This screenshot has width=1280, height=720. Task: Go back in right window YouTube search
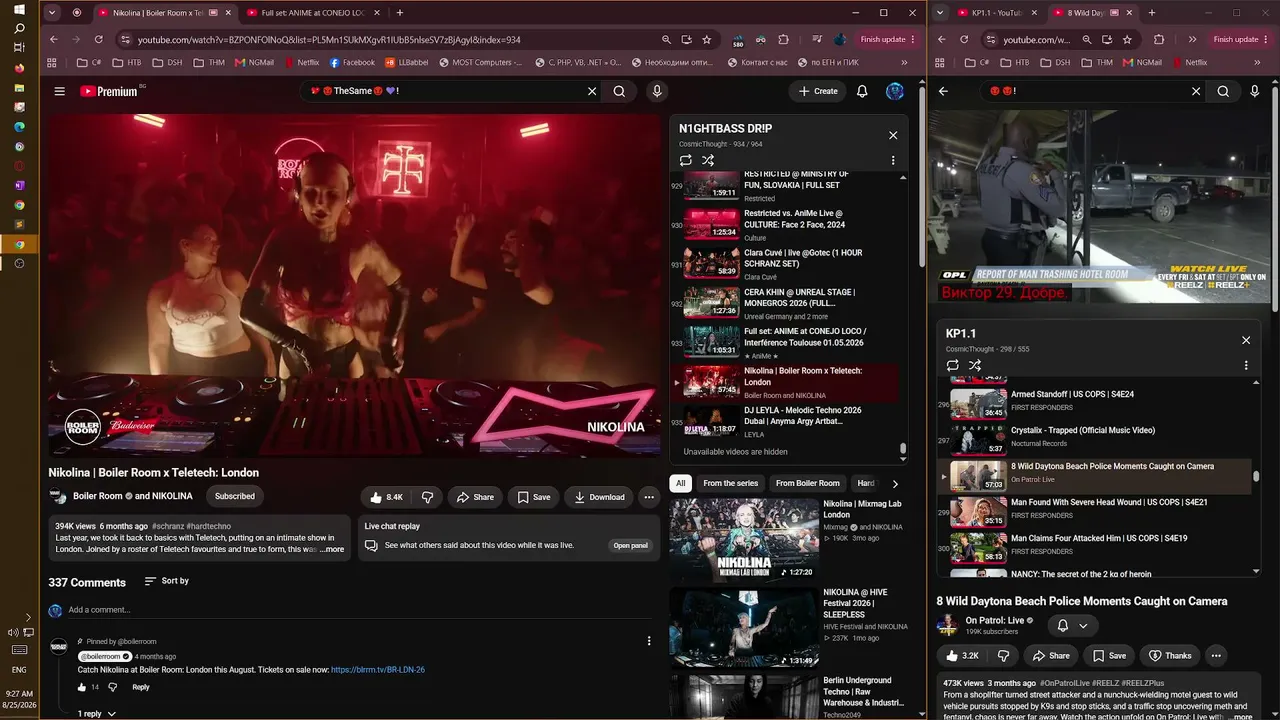point(943,91)
